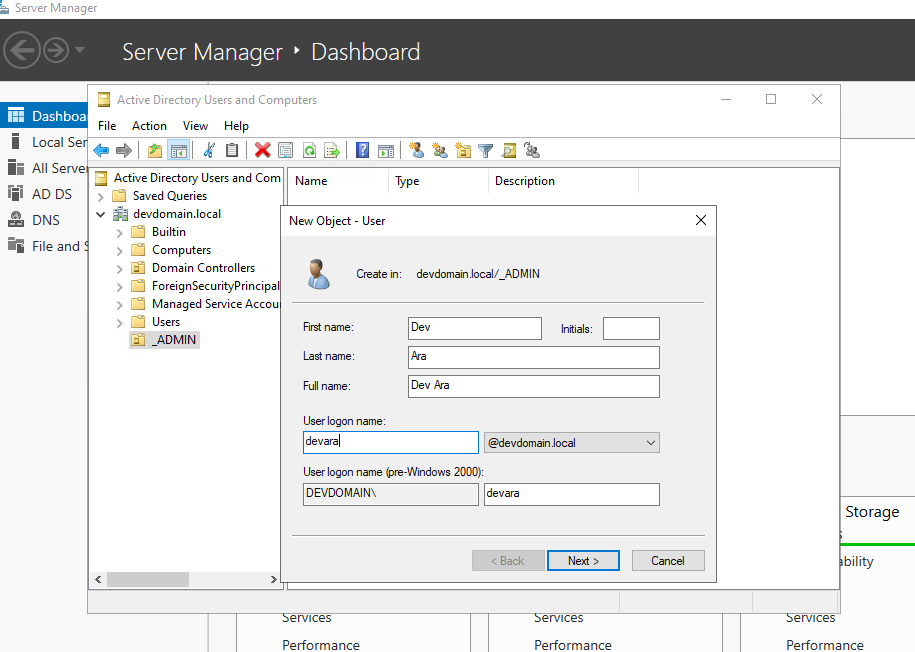Screen dimensions: 915x652
Task: Open All Servers in sidebar
Action: pyautogui.click(x=44, y=168)
